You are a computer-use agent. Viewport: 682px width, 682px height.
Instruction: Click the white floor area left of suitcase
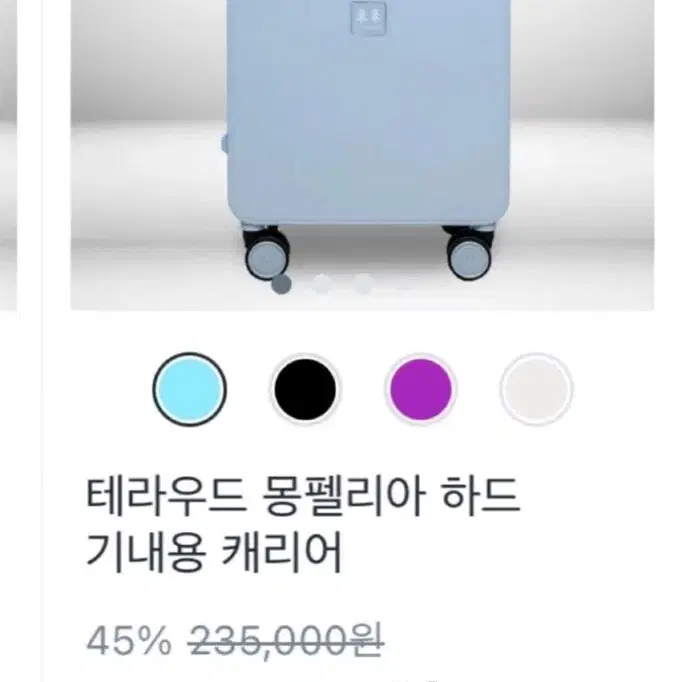[148, 217]
